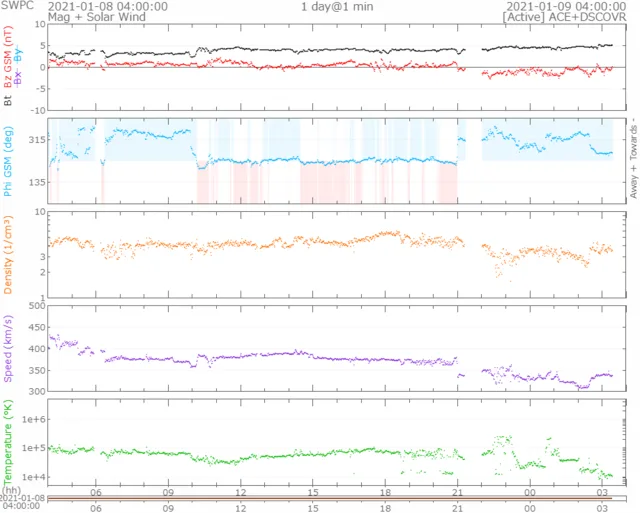
Task: Click the '135' tick on Phi axis
Action: click(36, 182)
